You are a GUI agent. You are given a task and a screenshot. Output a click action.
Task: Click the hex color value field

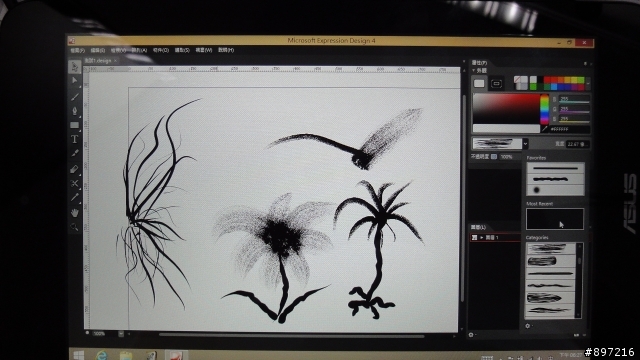pos(569,129)
